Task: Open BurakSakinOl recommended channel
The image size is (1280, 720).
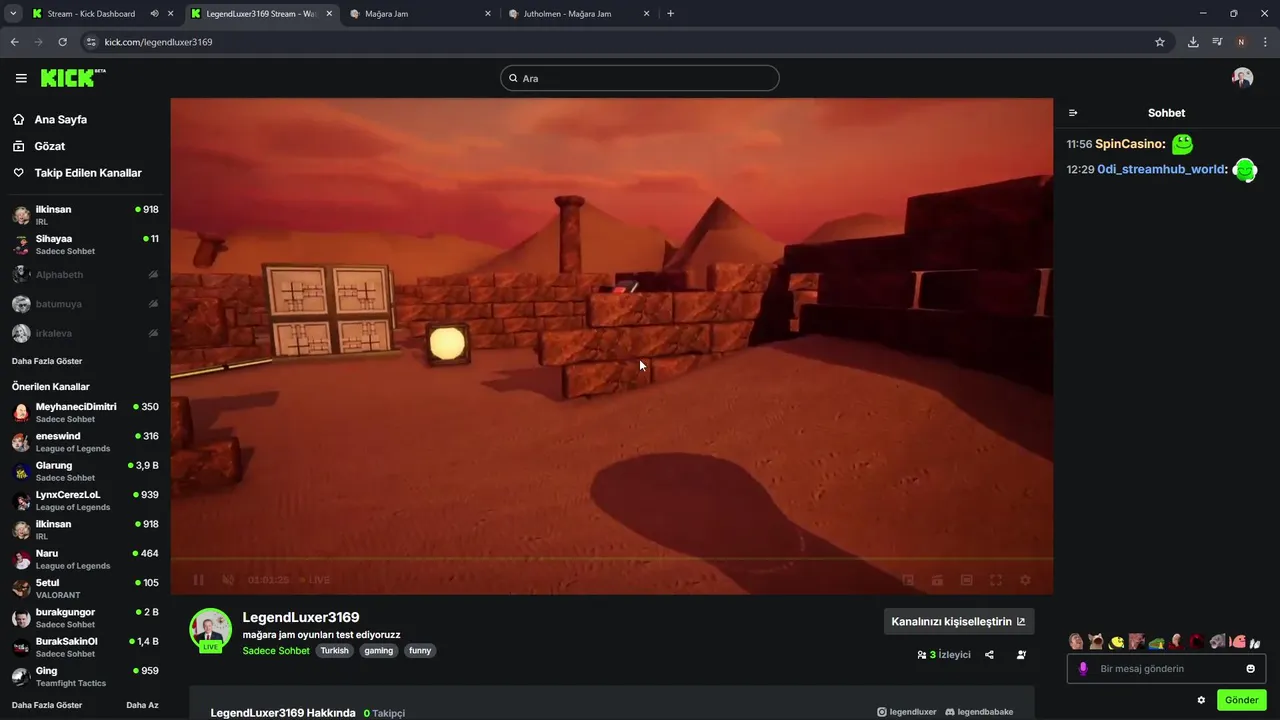Action: tap(85, 647)
